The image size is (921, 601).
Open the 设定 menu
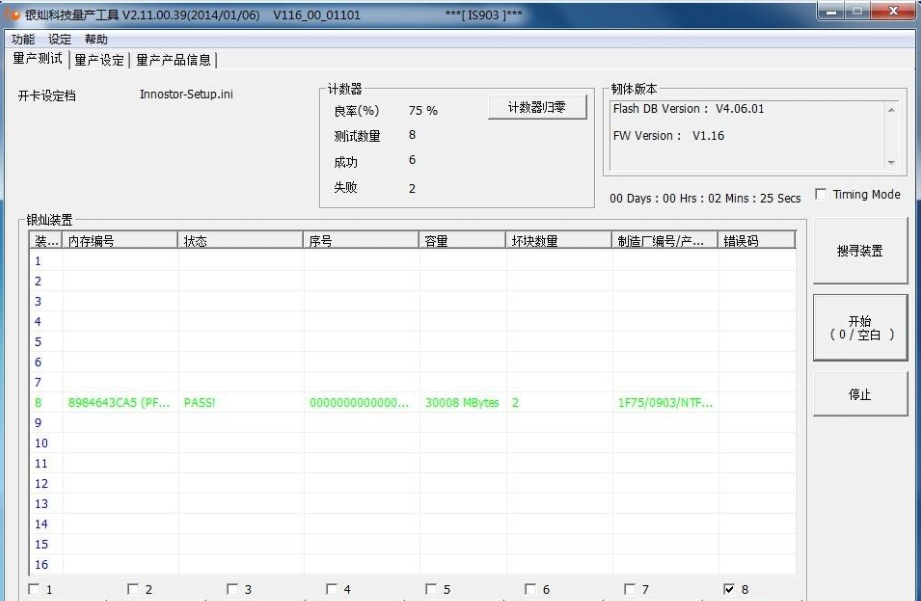(60, 39)
